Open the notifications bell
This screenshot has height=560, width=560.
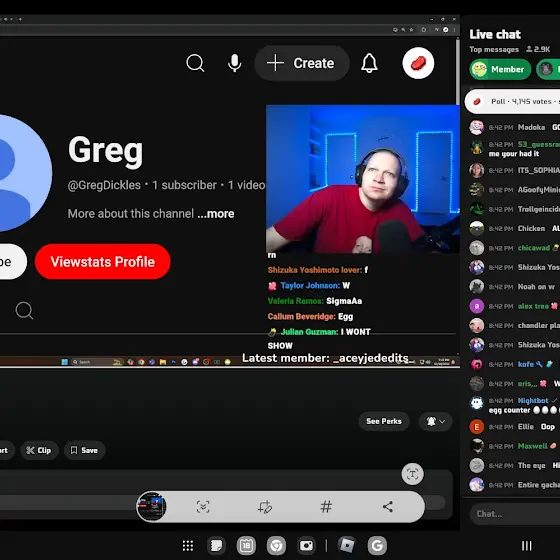click(x=369, y=63)
